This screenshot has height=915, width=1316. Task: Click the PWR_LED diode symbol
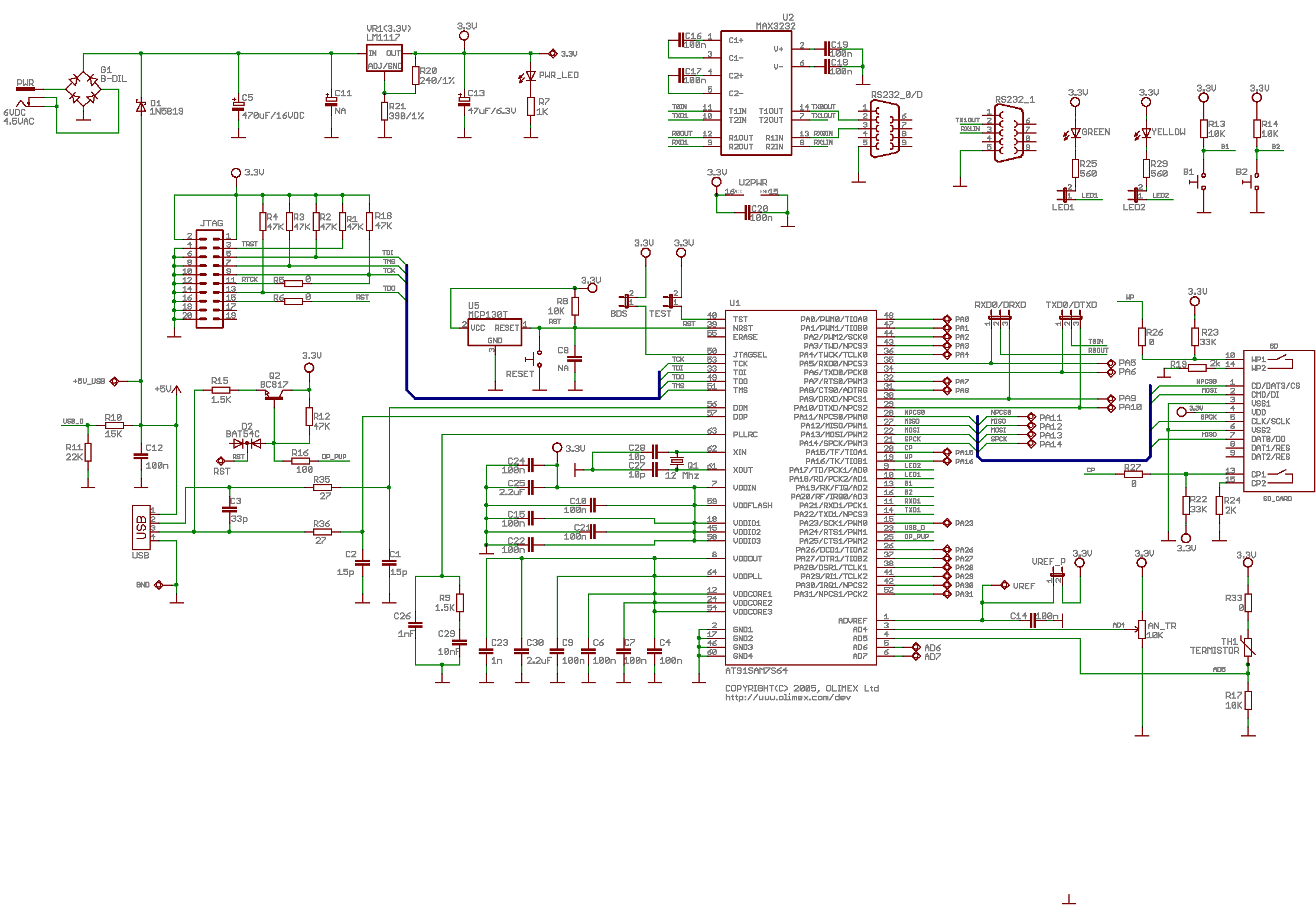pyautogui.click(x=530, y=76)
